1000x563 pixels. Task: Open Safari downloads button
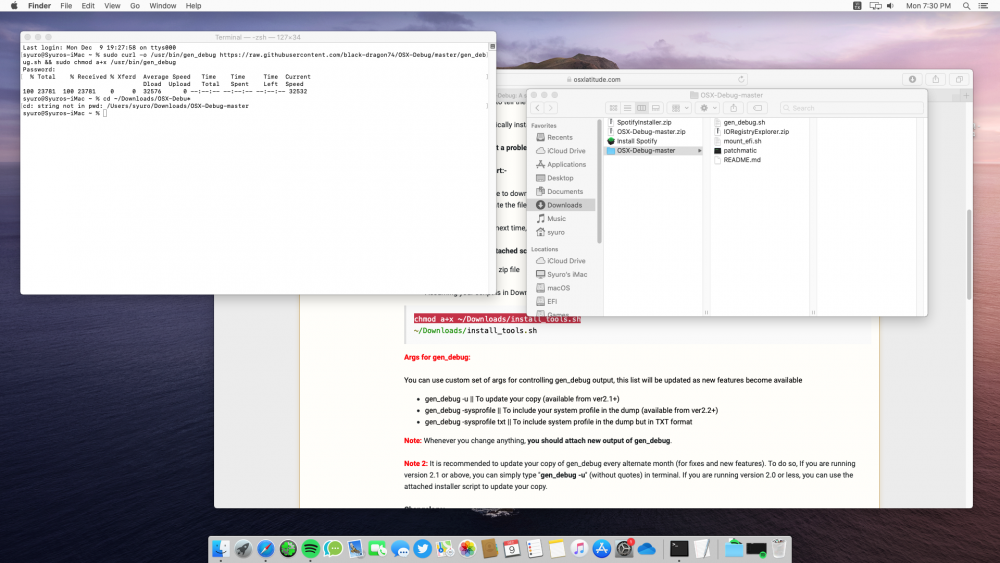point(911,79)
